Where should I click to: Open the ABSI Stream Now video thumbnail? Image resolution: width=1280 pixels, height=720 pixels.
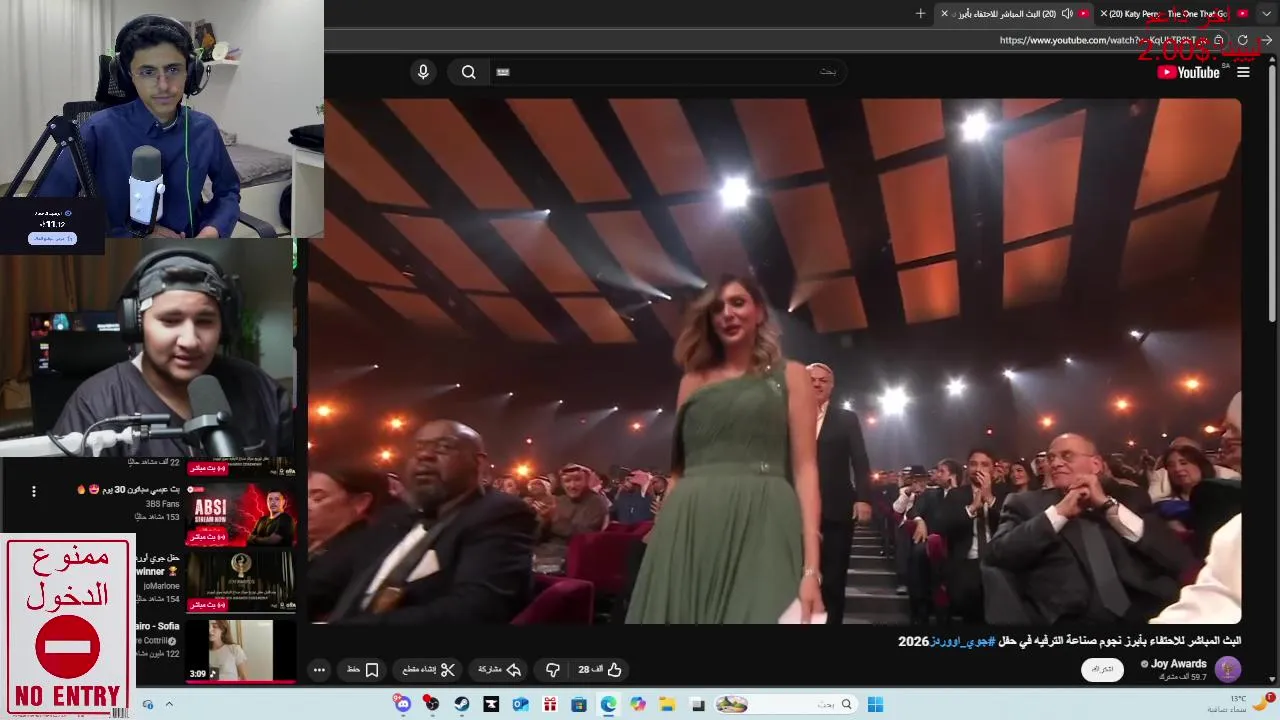[x=240, y=515]
